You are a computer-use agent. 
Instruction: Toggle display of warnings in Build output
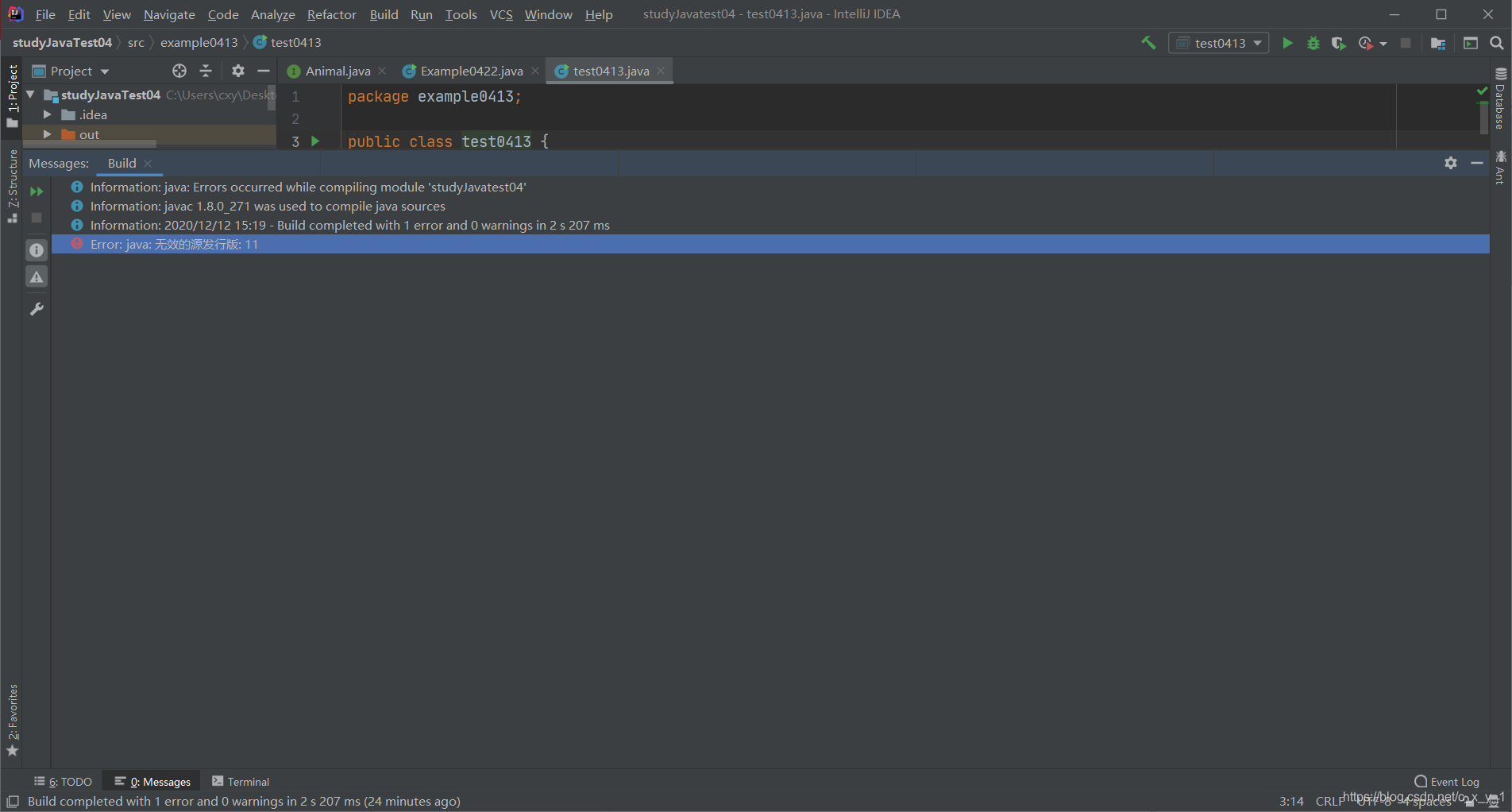tap(37, 276)
